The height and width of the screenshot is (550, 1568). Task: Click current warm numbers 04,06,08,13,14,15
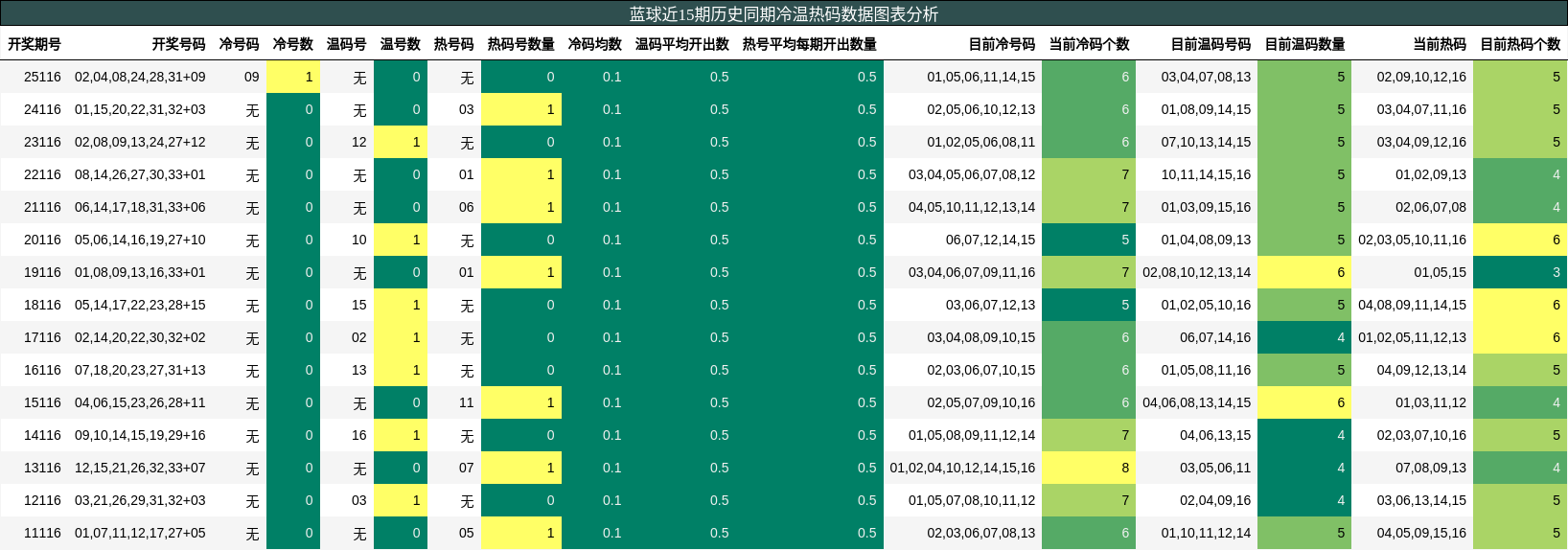[x=1196, y=402]
